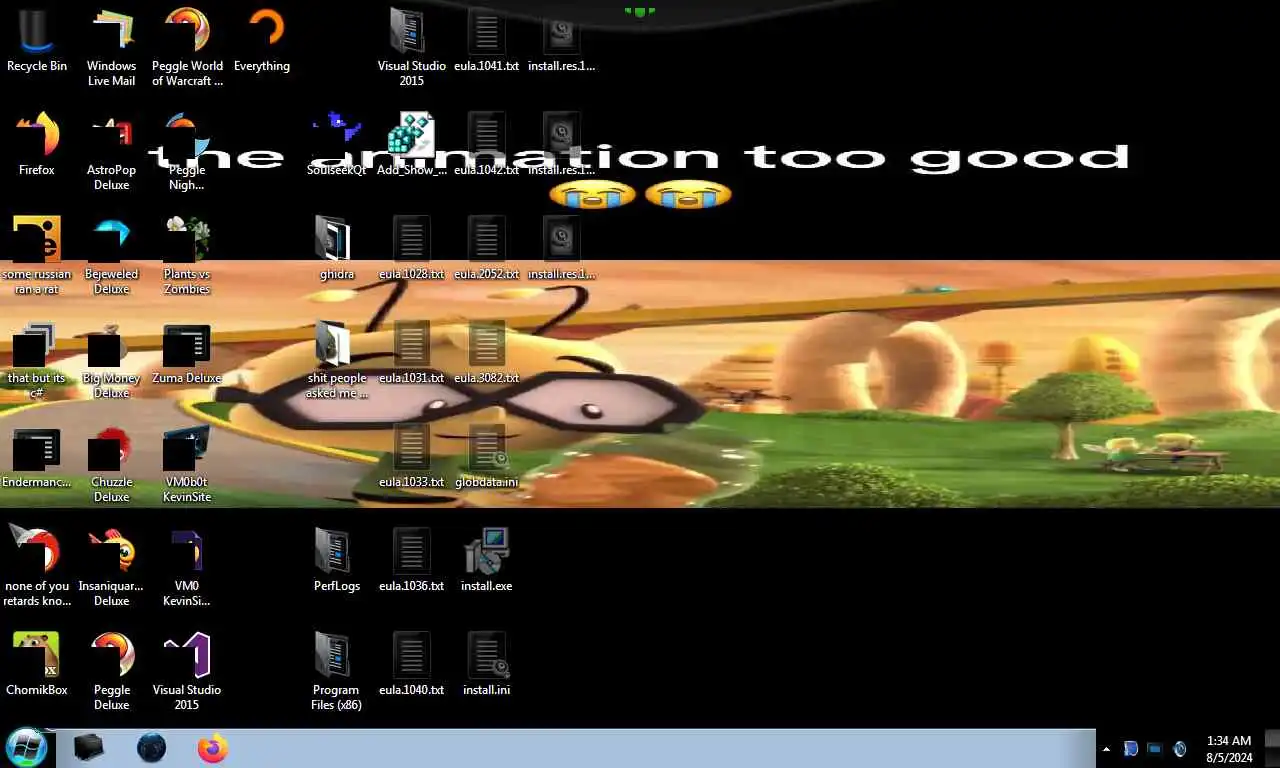
Task: Open Plants vs Zombies shortcut
Action: pyautogui.click(x=187, y=255)
